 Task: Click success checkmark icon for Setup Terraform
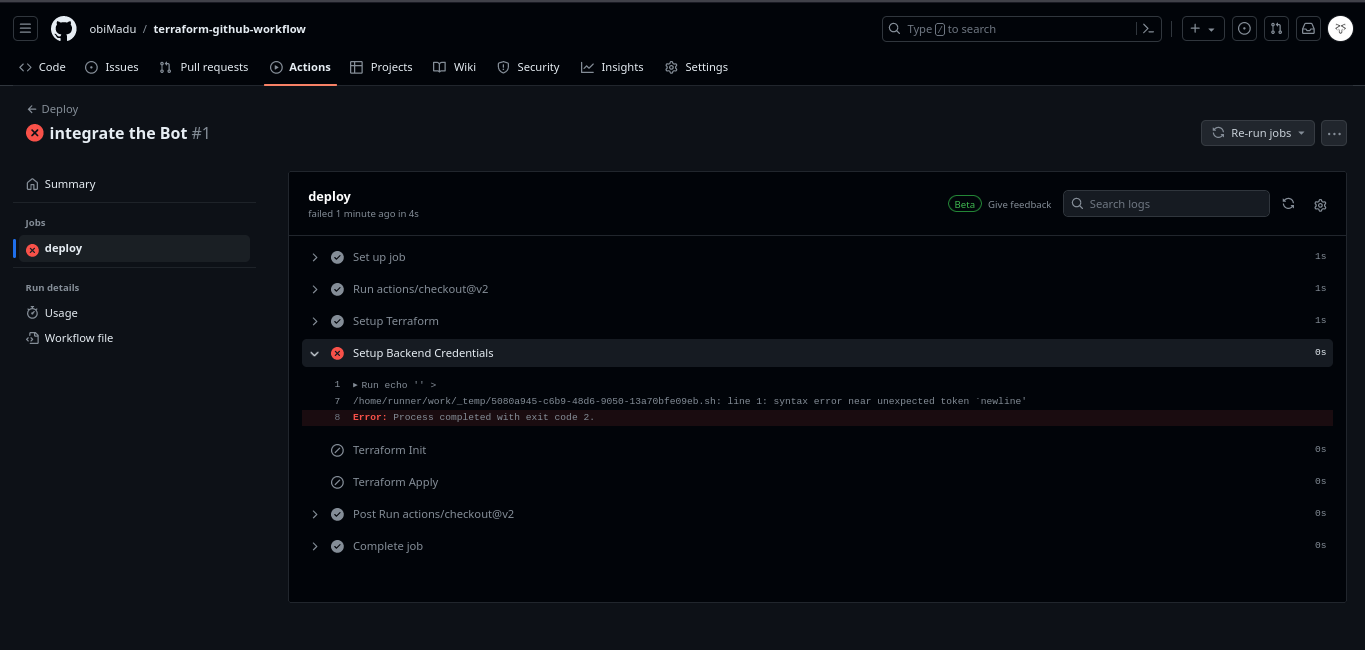tap(337, 321)
